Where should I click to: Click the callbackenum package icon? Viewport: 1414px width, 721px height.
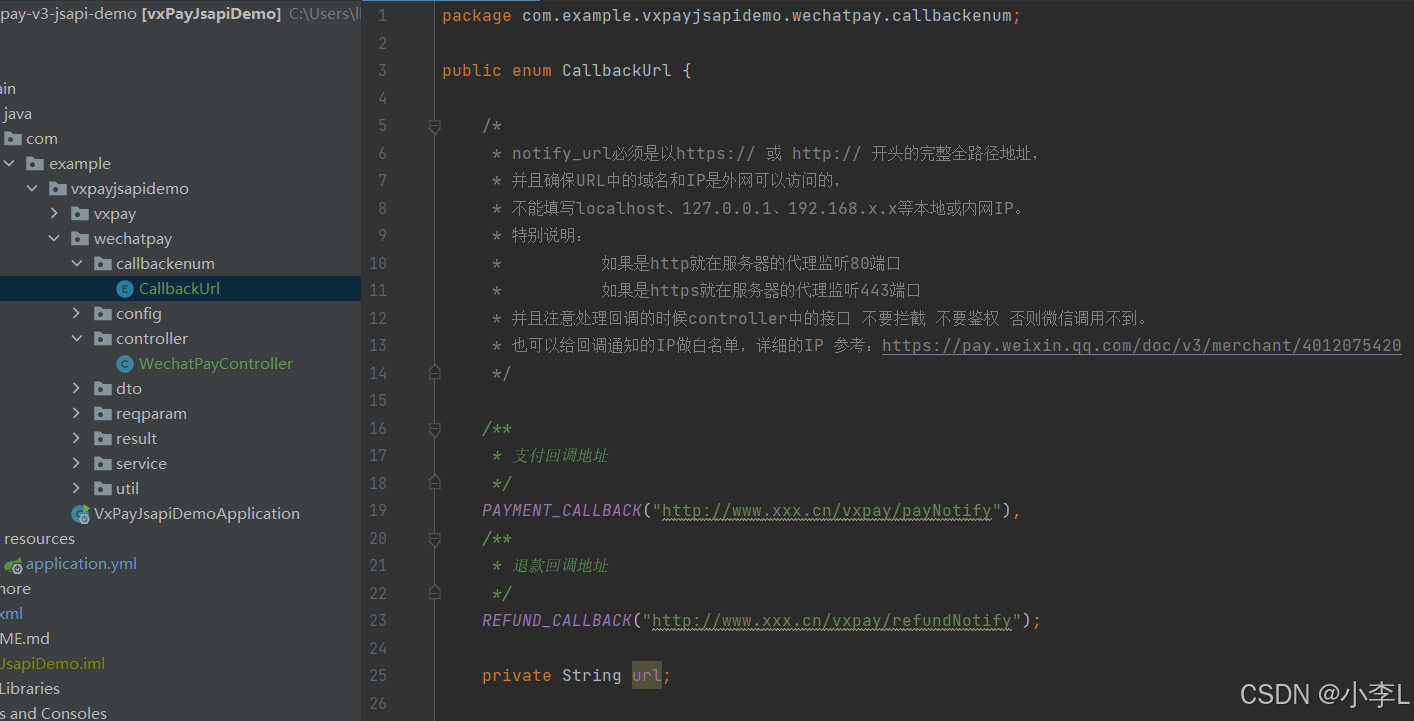[102, 263]
